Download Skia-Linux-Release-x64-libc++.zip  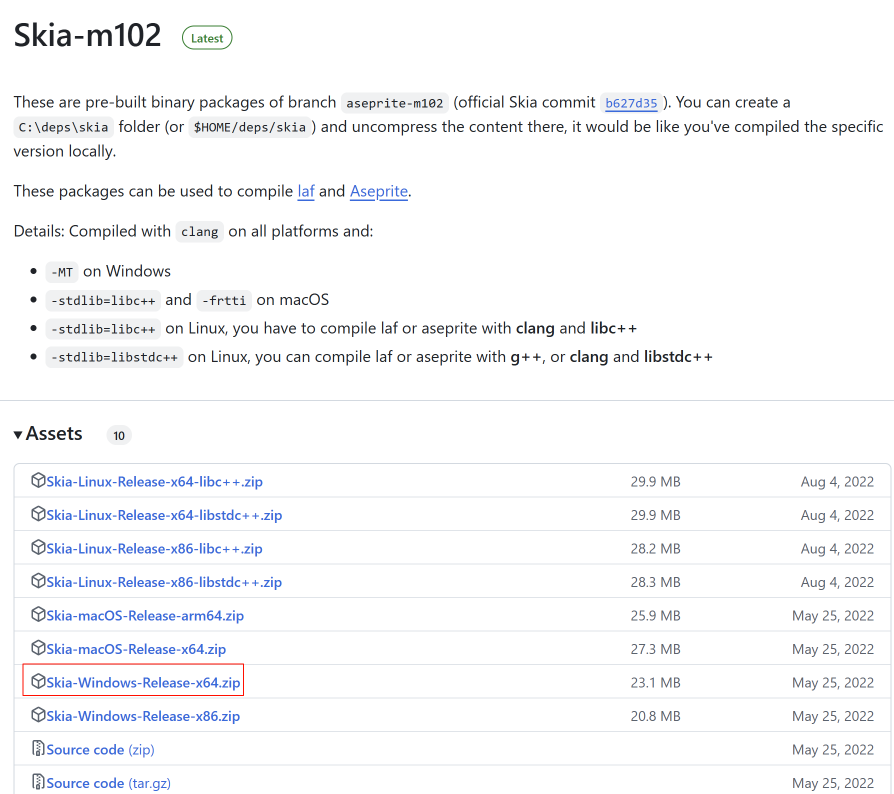click(x=155, y=482)
